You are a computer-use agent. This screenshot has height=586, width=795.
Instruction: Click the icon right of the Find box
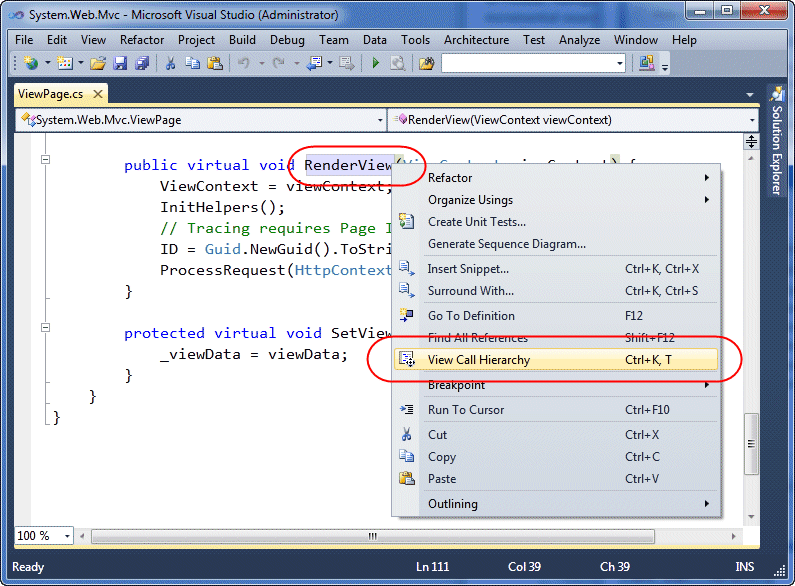coord(646,63)
